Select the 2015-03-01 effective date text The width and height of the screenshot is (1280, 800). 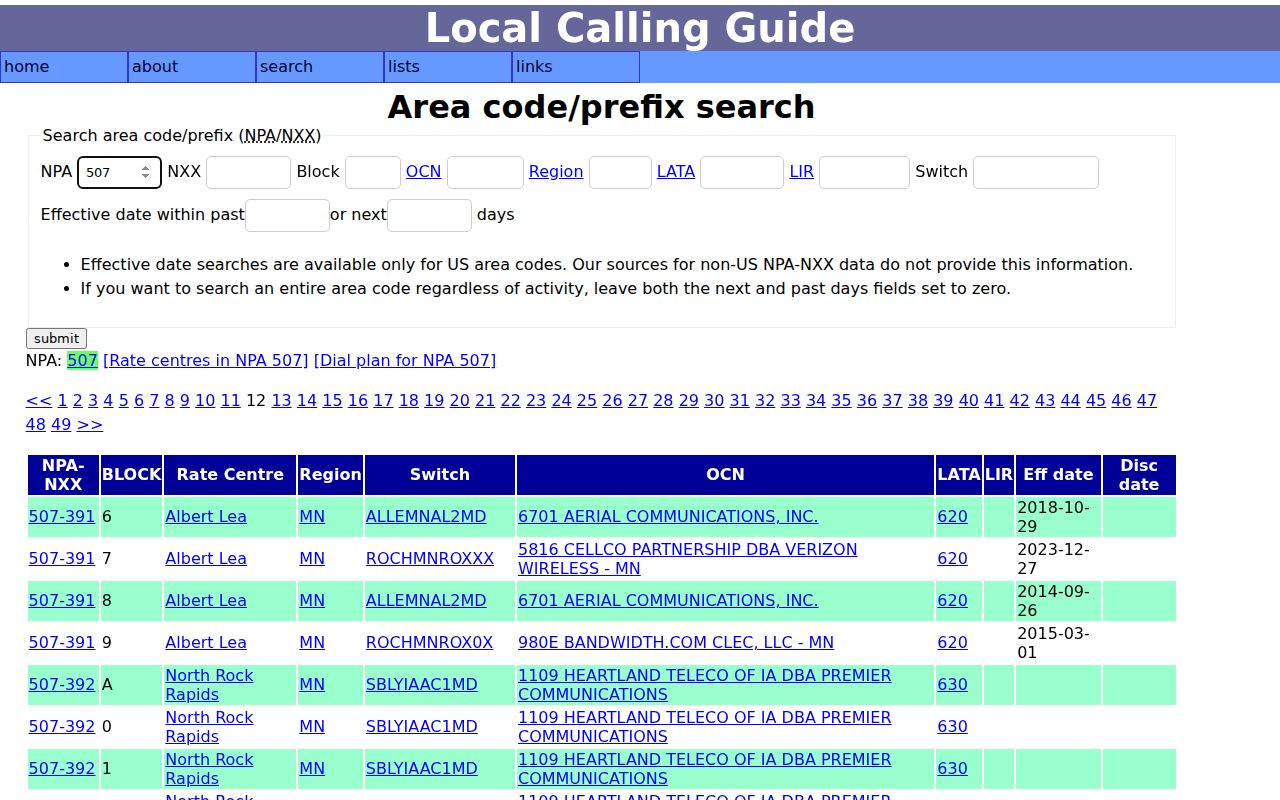tap(1053, 643)
